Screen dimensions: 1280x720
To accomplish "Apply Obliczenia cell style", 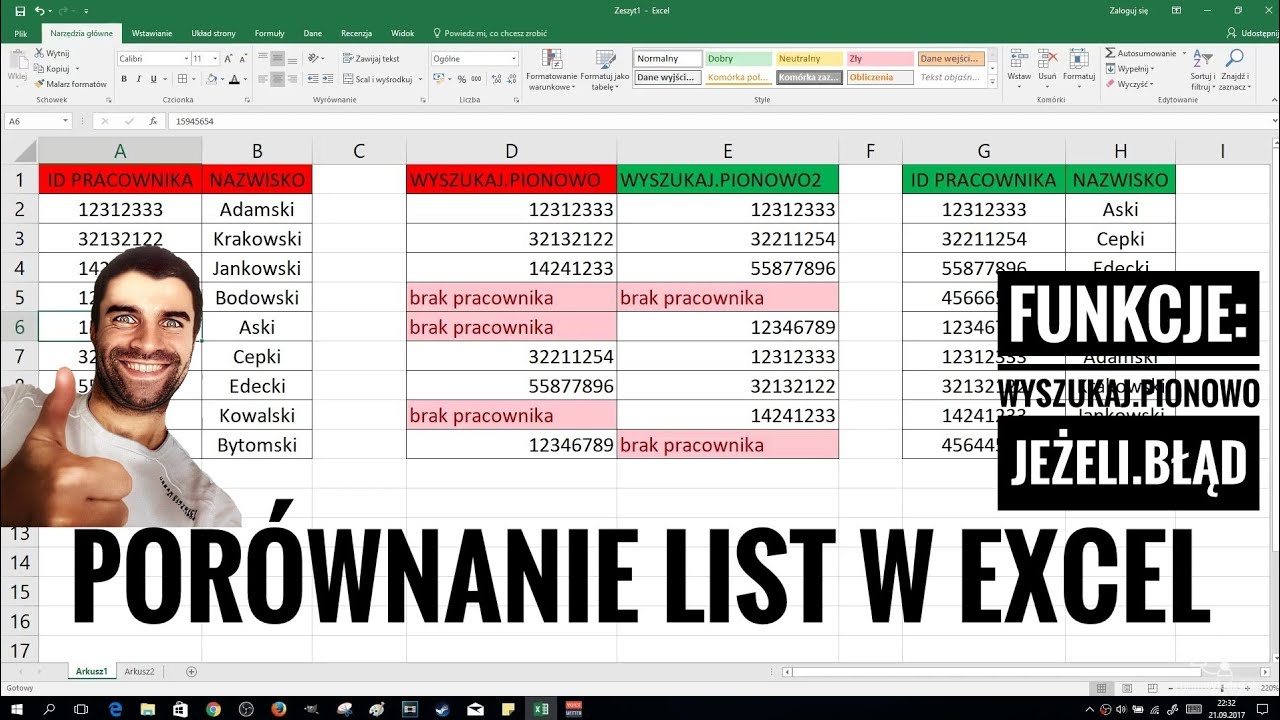I will (880, 77).
